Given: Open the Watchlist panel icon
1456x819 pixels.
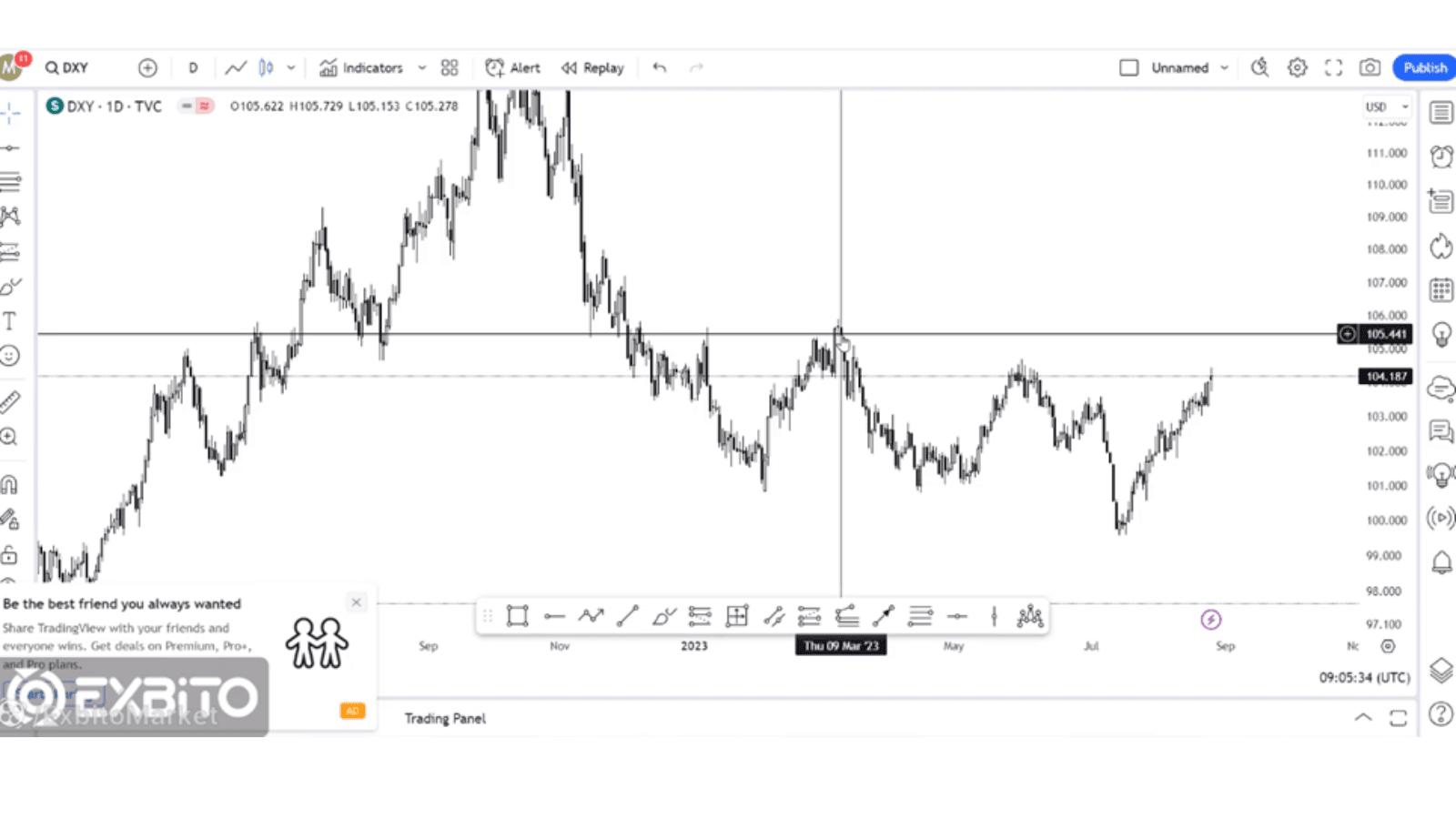Looking at the screenshot, I should (1441, 113).
